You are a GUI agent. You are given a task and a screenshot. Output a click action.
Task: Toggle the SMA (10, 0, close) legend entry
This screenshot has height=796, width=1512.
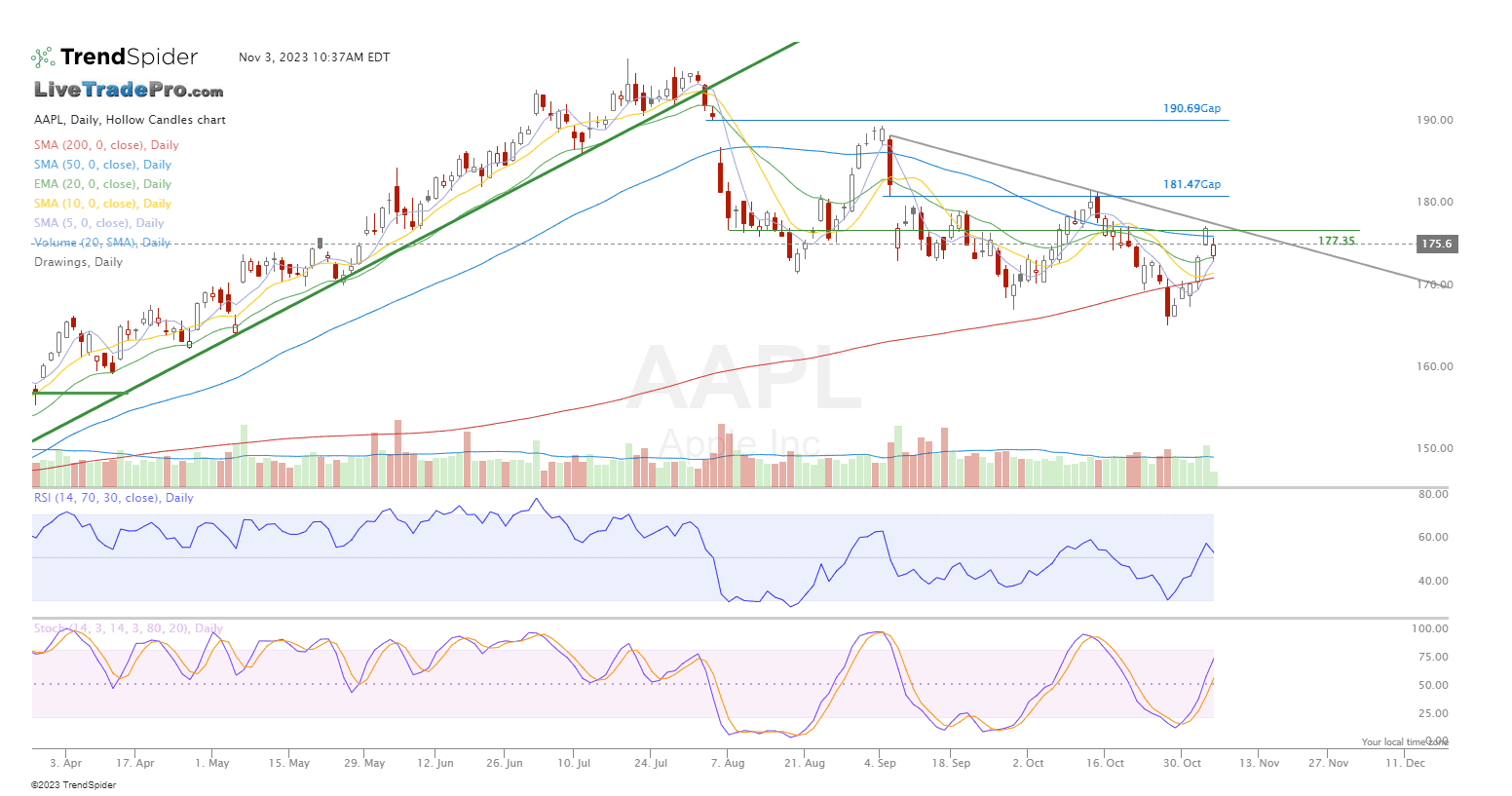click(x=102, y=204)
